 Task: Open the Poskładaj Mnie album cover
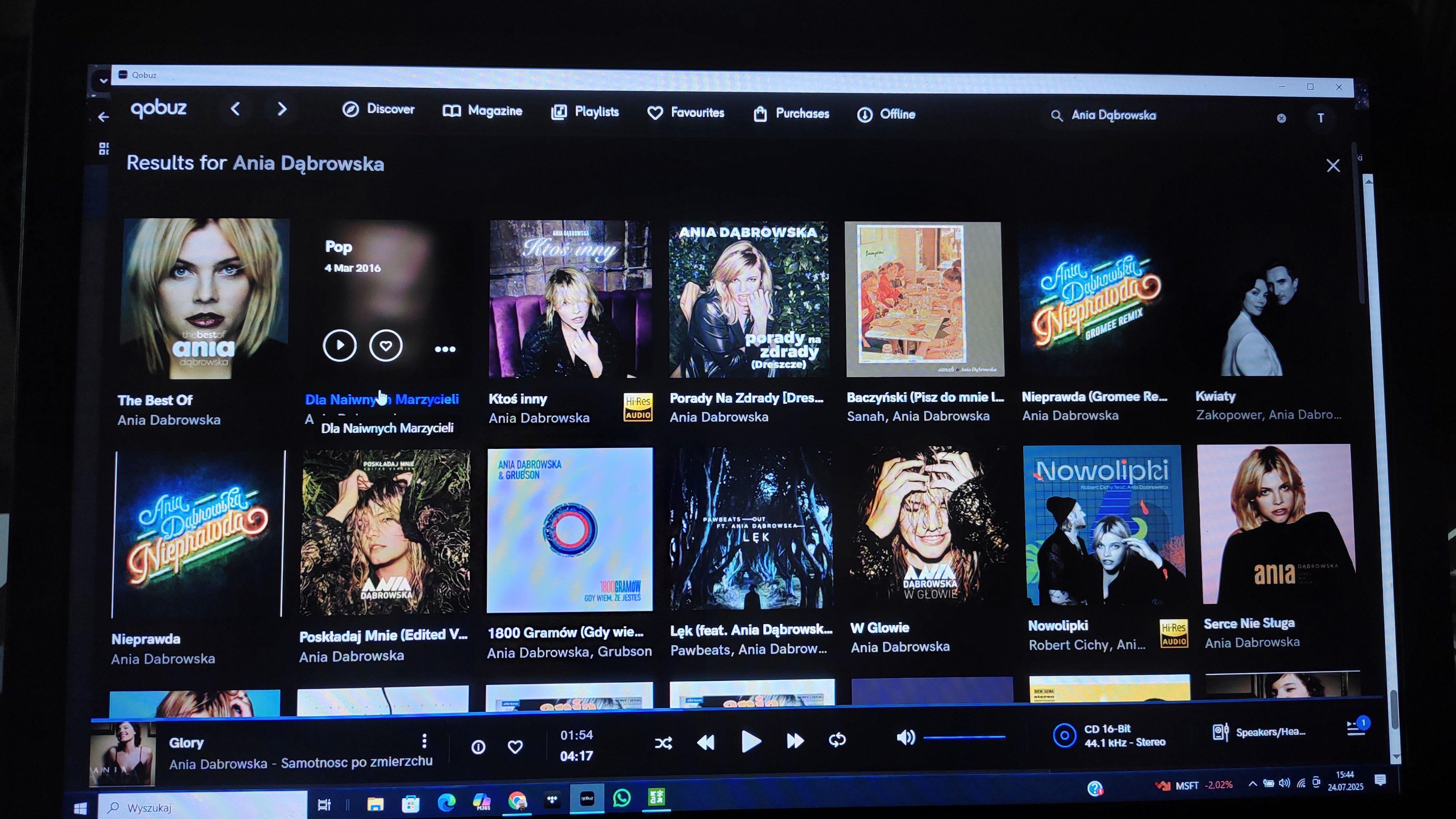point(385,532)
